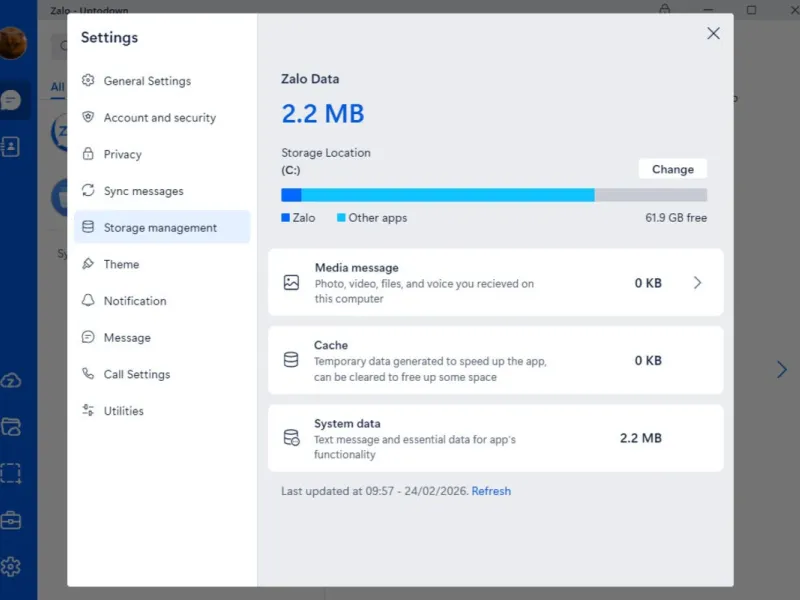Image resolution: width=800 pixels, height=600 pixels.
Task: Open the Zalo Cloud icon in the sidebar
Action: point(11,380)
